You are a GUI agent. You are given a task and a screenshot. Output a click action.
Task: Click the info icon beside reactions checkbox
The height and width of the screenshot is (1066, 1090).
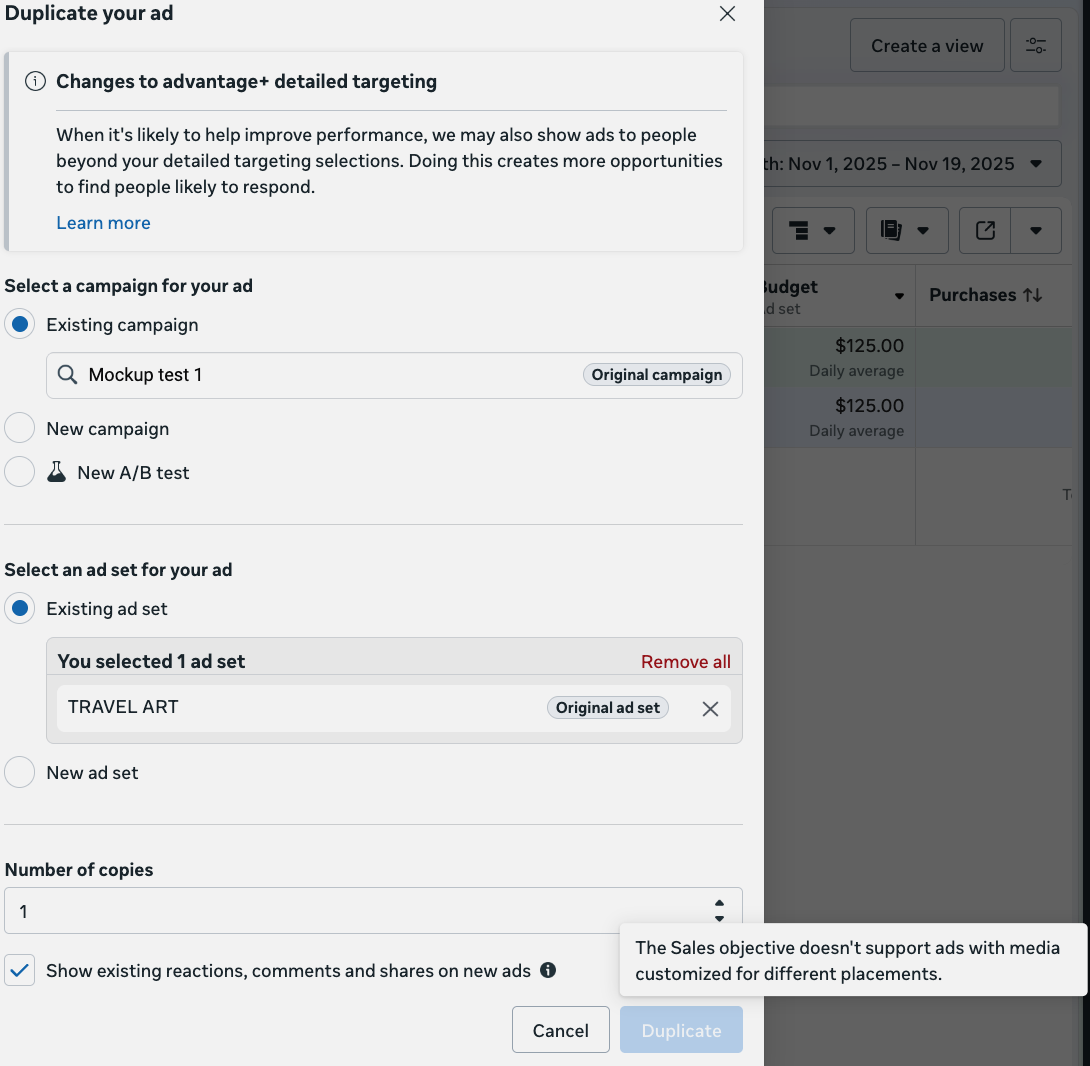point(548,970)
